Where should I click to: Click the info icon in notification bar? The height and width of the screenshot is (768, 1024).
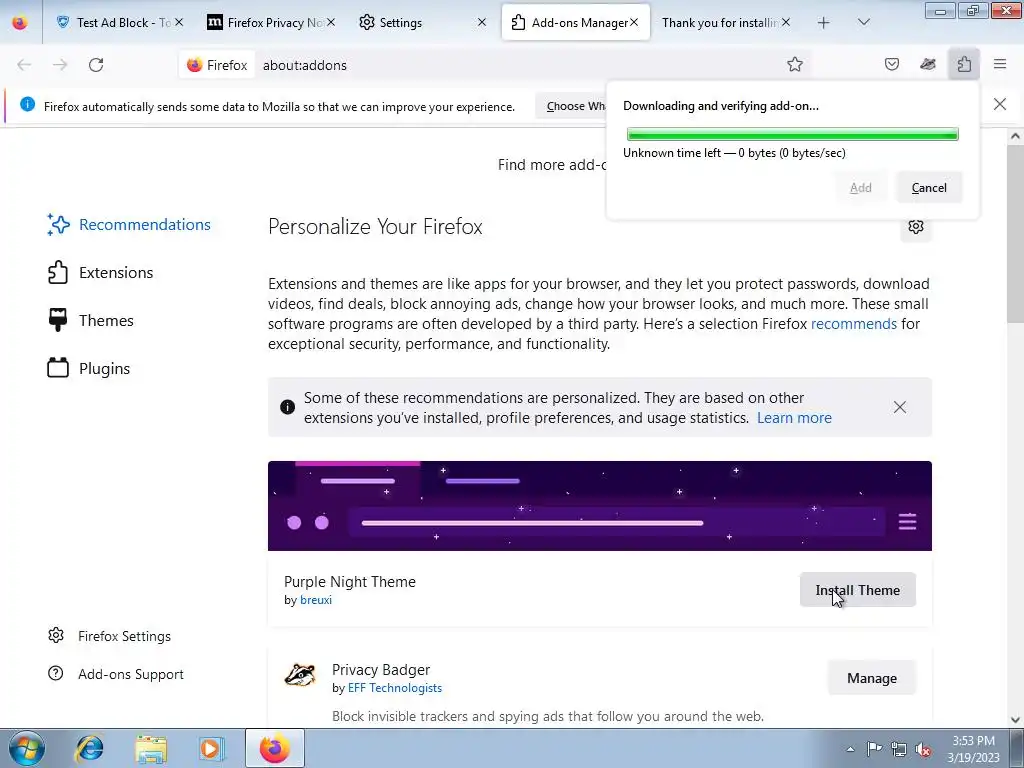click(27, 104)
